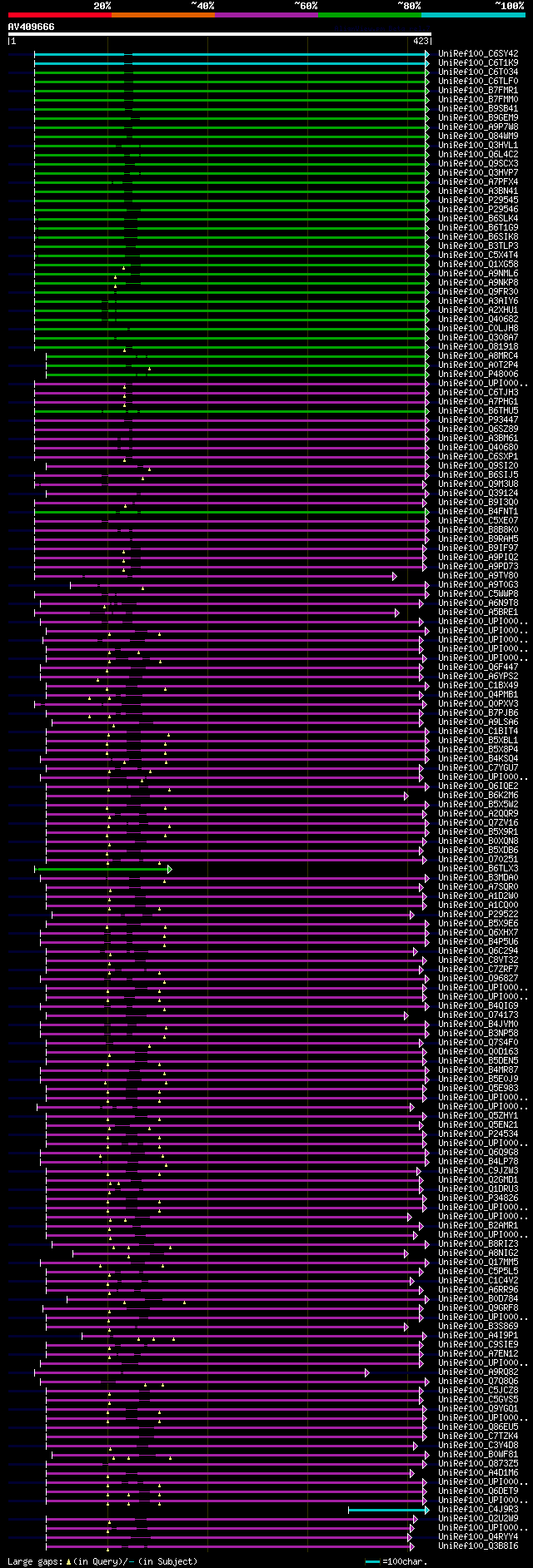Viewport: 533px width, 1568px height.
Task: Click the UniRef100_A2XHU1 label
Action: pyautogui.click(x=478, y=310)
